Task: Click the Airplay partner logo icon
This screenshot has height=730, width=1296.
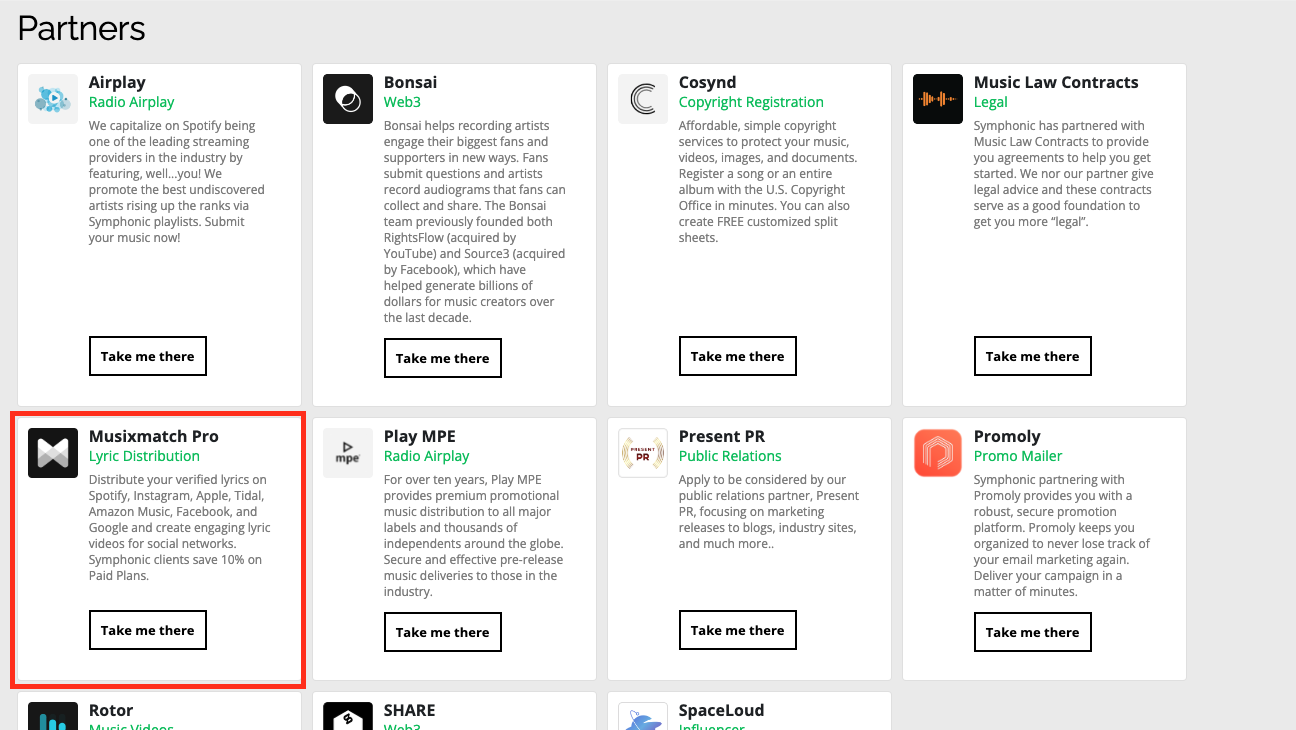Action: [x=53, y=99]
